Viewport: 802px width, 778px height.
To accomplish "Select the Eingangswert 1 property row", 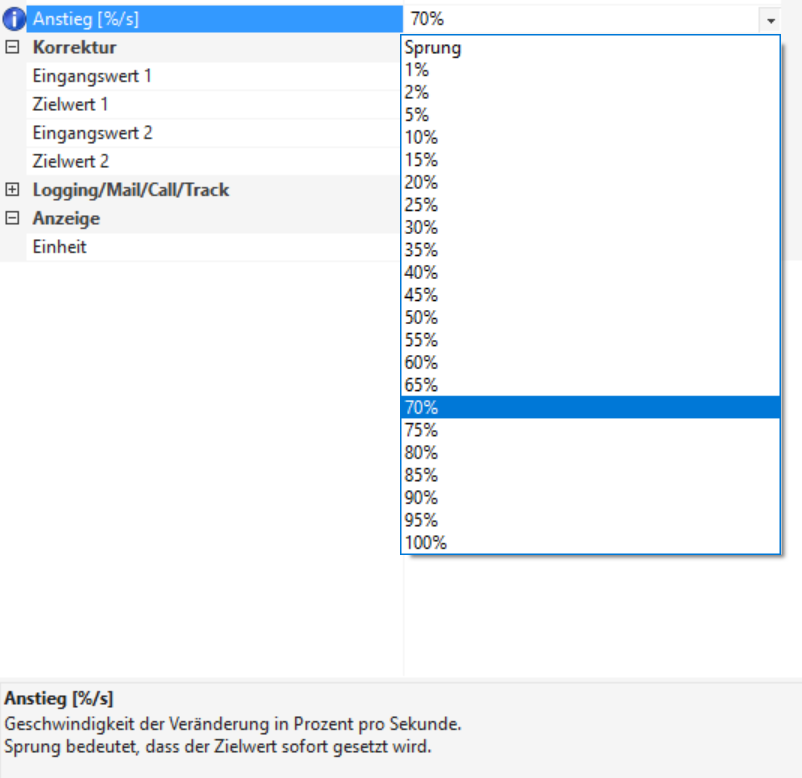I will [x=92, y=76].
